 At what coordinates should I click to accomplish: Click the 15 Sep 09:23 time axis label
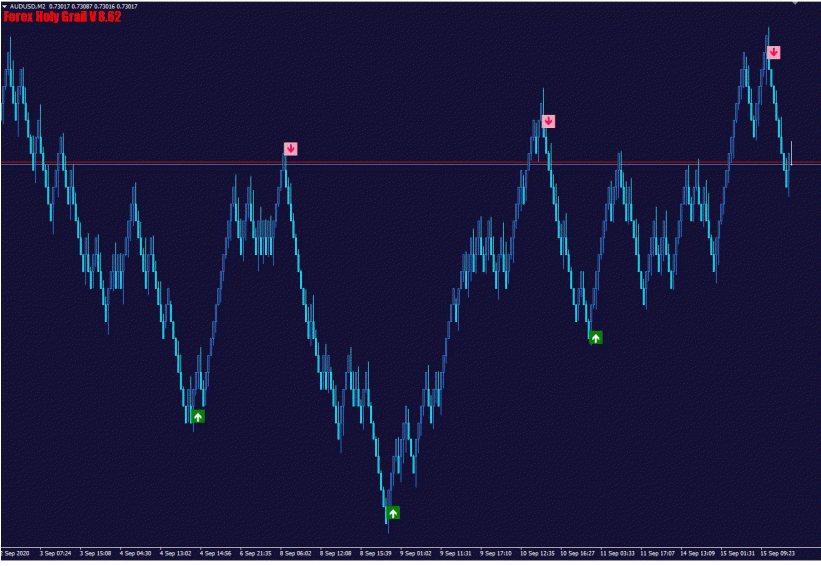(x=777, y=553)
